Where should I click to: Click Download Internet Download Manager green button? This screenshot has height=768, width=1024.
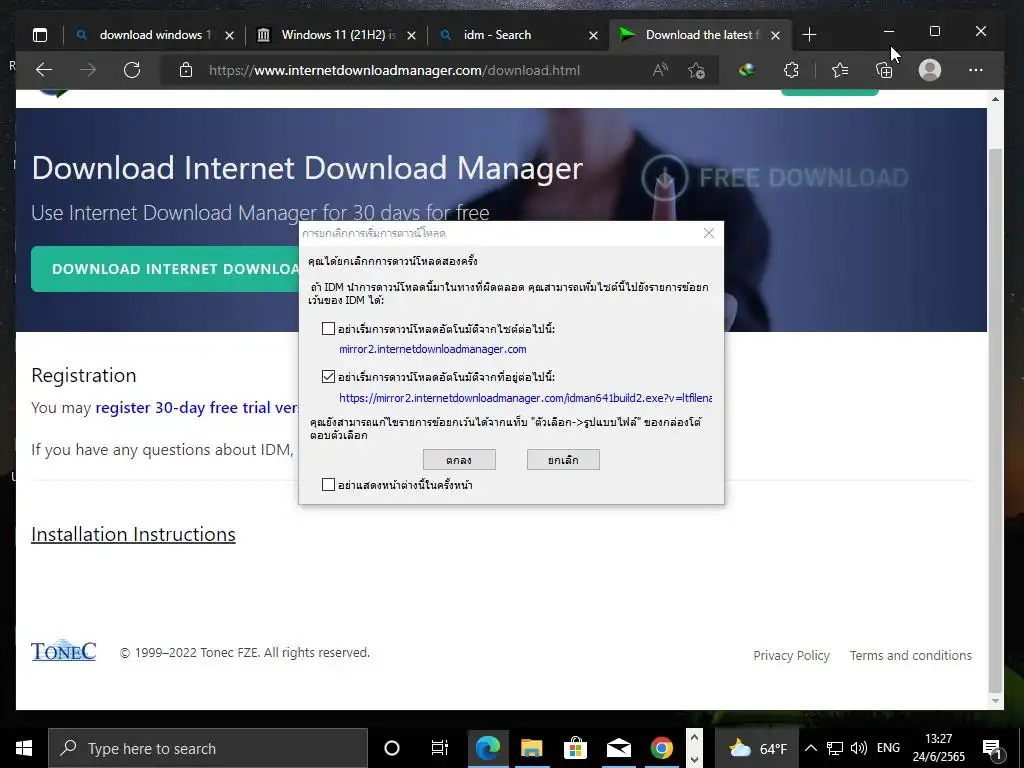tap(165, 269)
